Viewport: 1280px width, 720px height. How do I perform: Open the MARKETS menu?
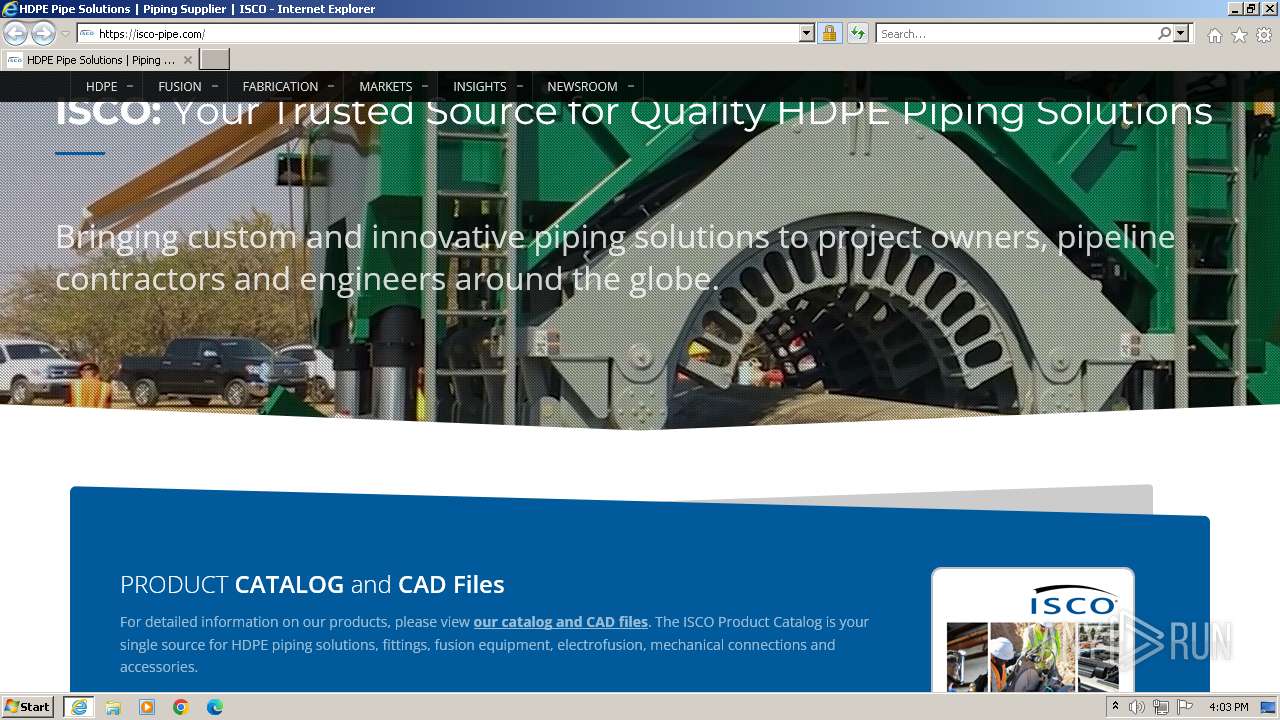tap(386, 87)
